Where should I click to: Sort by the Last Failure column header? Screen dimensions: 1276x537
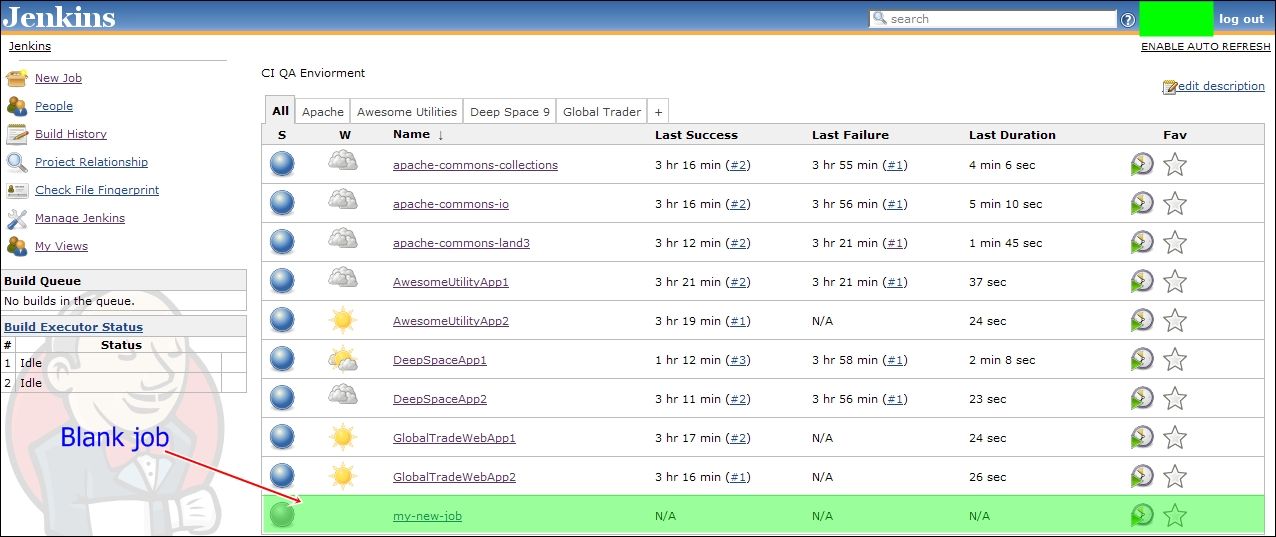pos(850,135)
